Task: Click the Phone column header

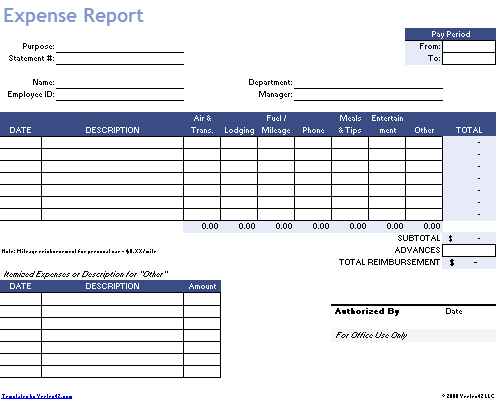Action: pos(313,130)
